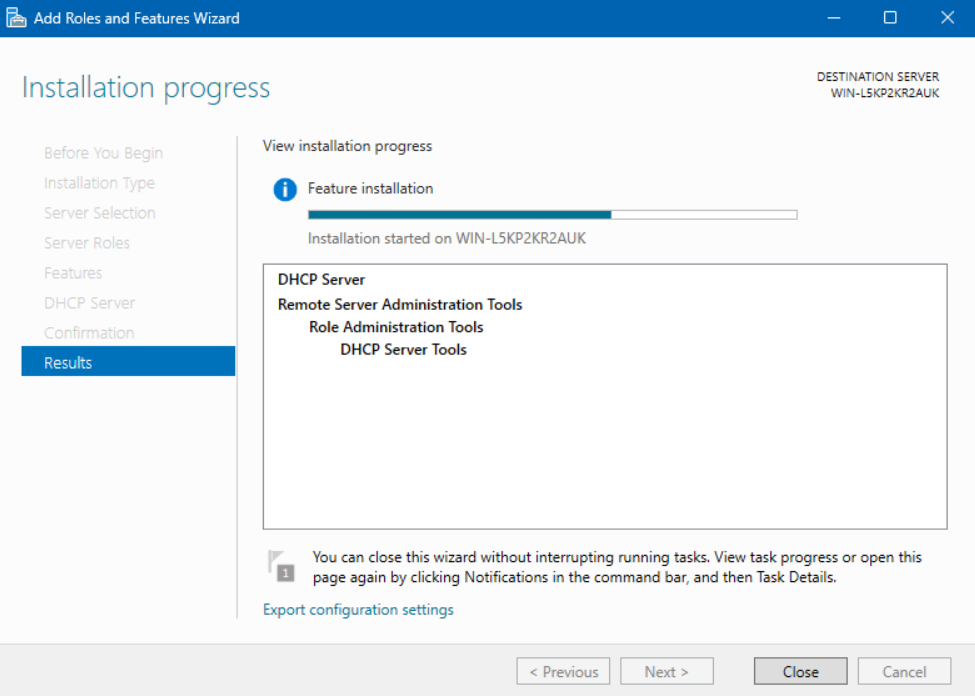Click the feature installation progress bar

coord(552,215)
